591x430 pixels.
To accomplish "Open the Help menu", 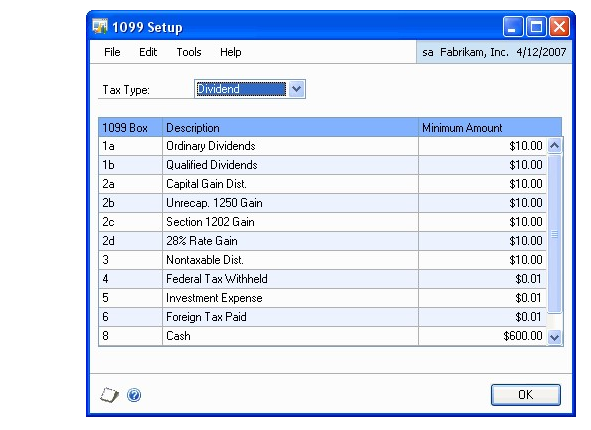I will (230, 52).
